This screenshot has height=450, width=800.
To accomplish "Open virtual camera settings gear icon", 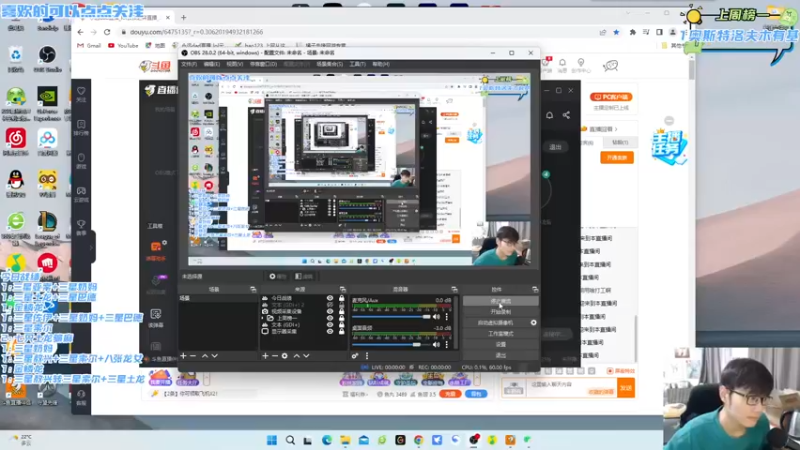I will point(533,322).
